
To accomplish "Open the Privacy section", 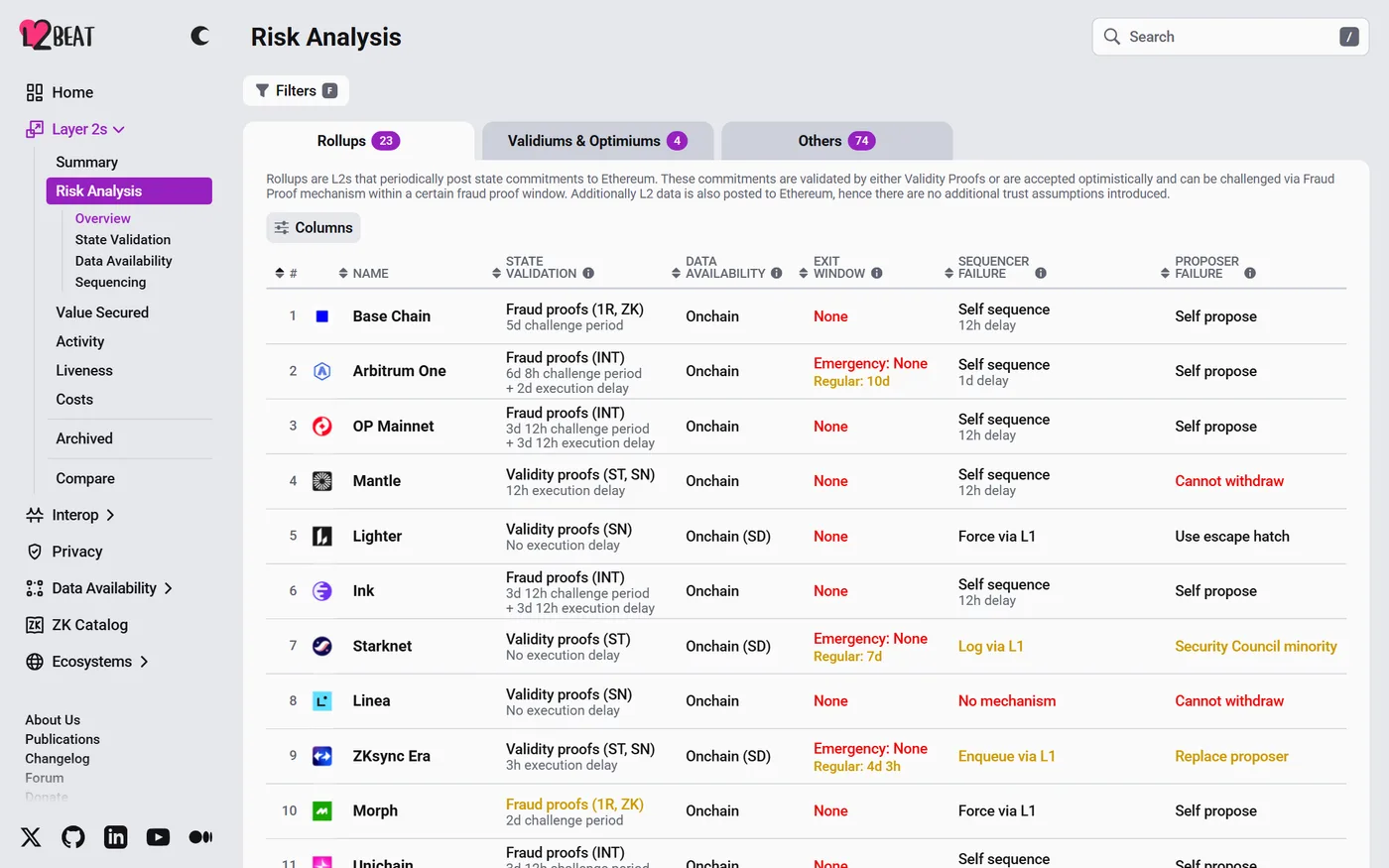I will pyautogui.click(x=64, y=552).
